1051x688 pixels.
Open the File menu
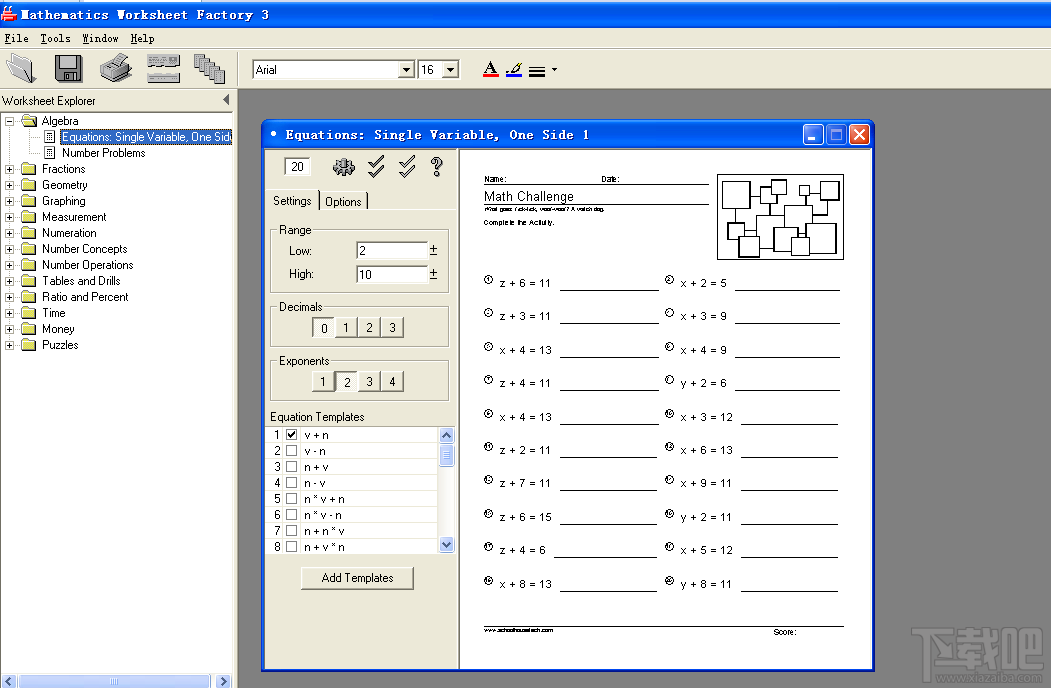tap(16, 38)
